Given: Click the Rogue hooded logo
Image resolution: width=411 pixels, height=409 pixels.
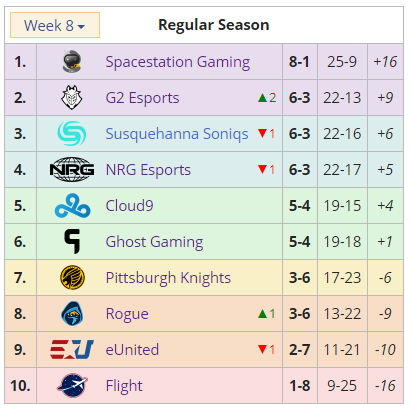Looking at the screenshot, I should tap(72, 314).
